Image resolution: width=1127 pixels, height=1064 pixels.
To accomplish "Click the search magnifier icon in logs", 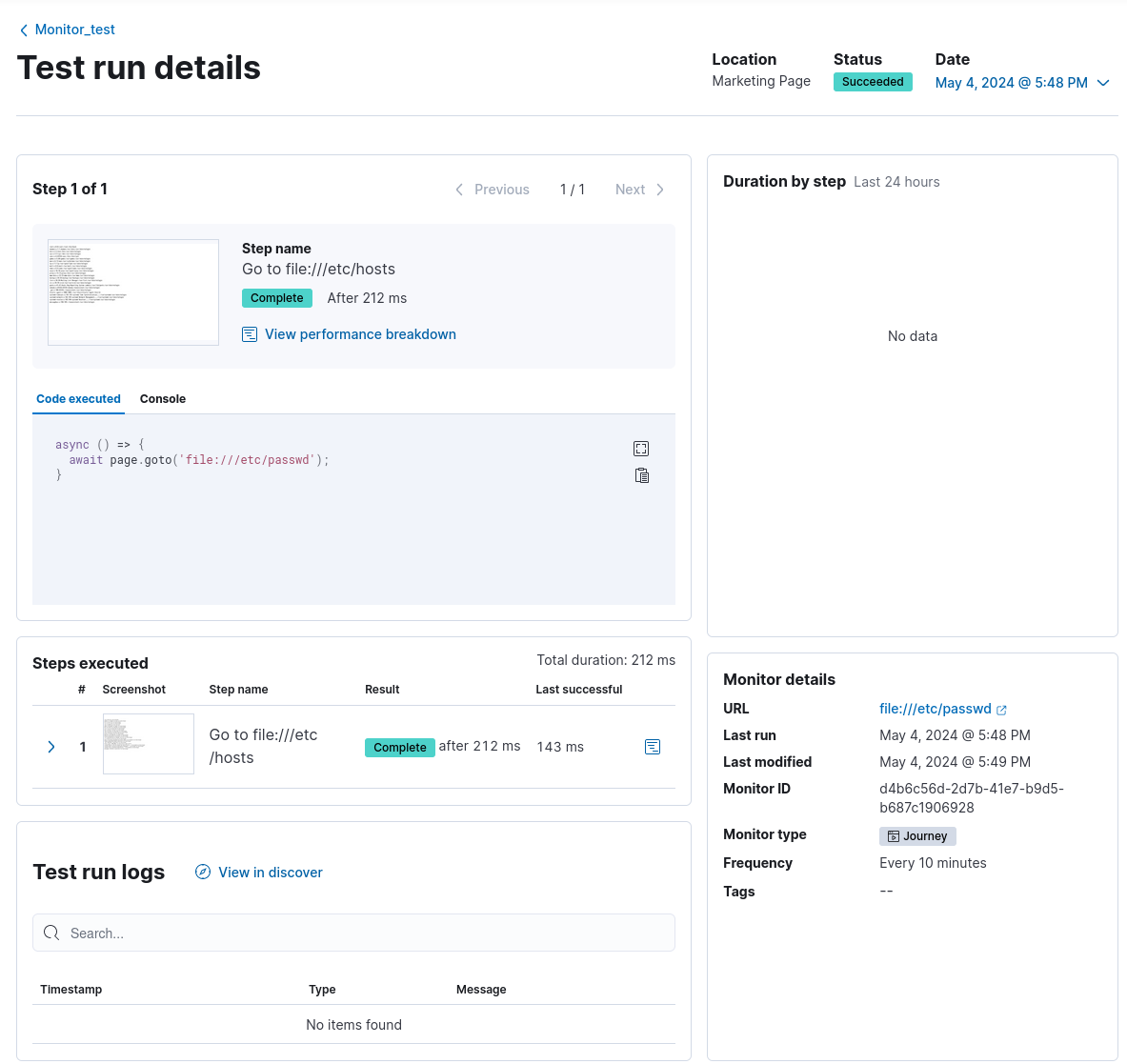I will point(51,933).
